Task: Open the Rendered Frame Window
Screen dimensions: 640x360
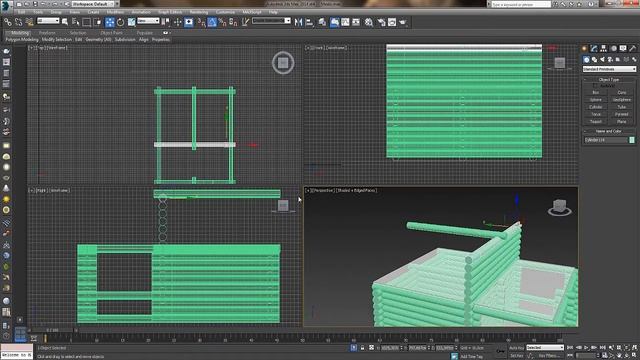Action: (x=392, y=22)
